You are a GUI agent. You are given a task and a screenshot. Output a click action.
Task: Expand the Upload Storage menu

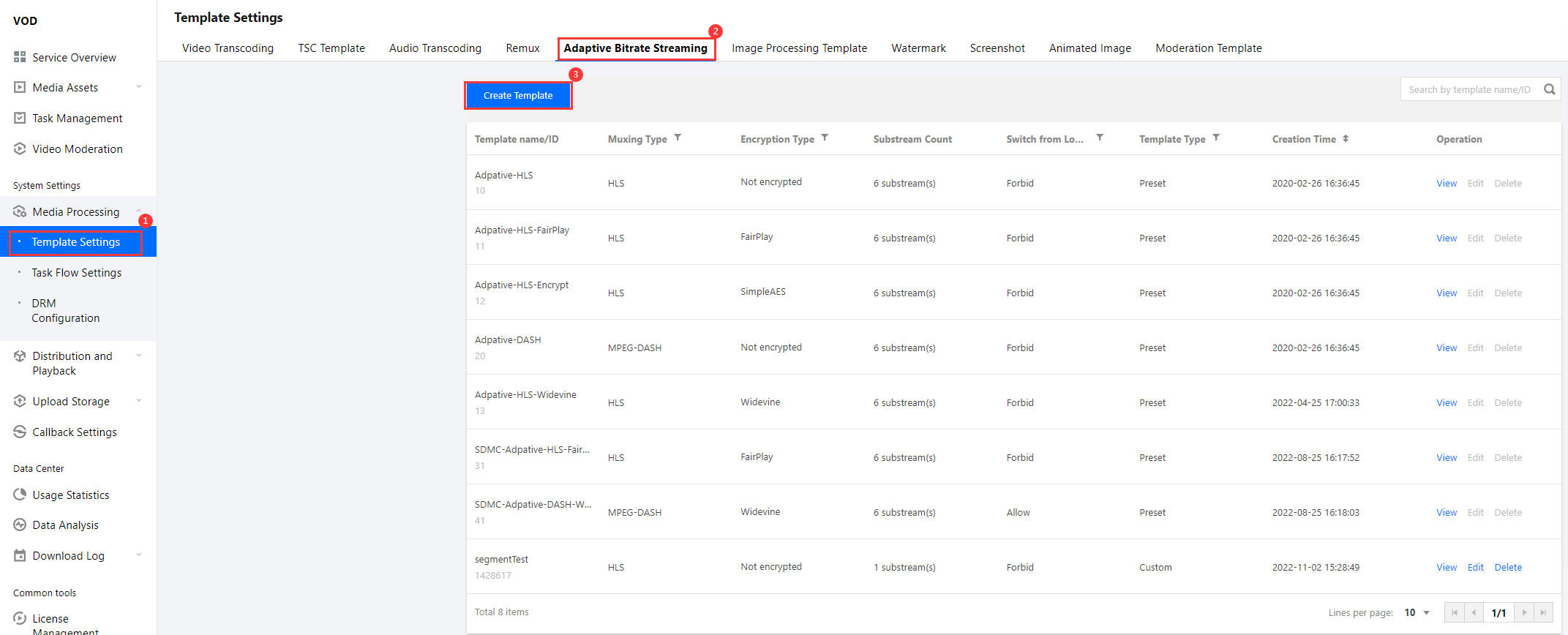139,401
